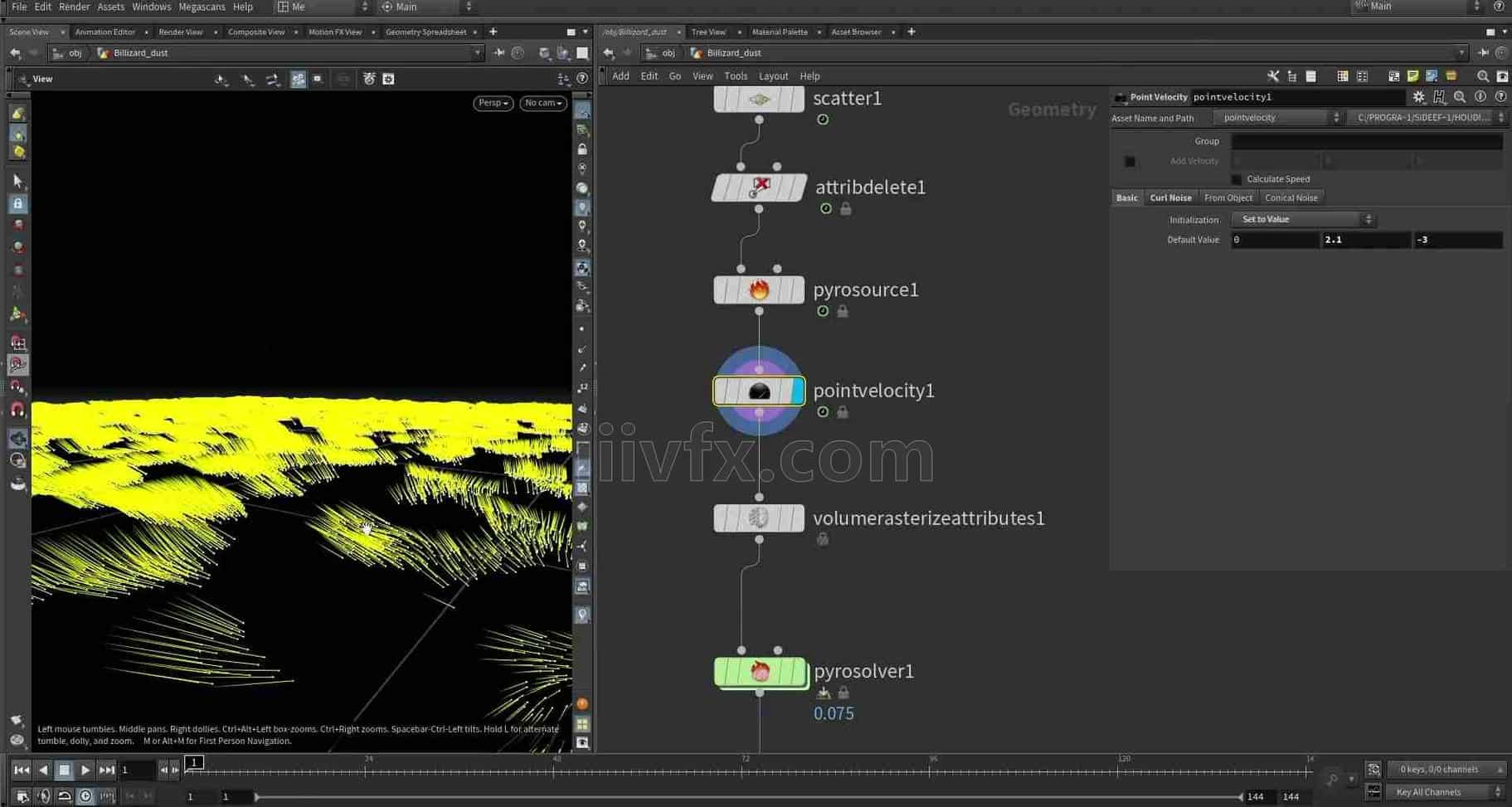Switch network to tree list view icon
The height and width of the screenshot is (807, 1512).
click(x=1292, y=76)
